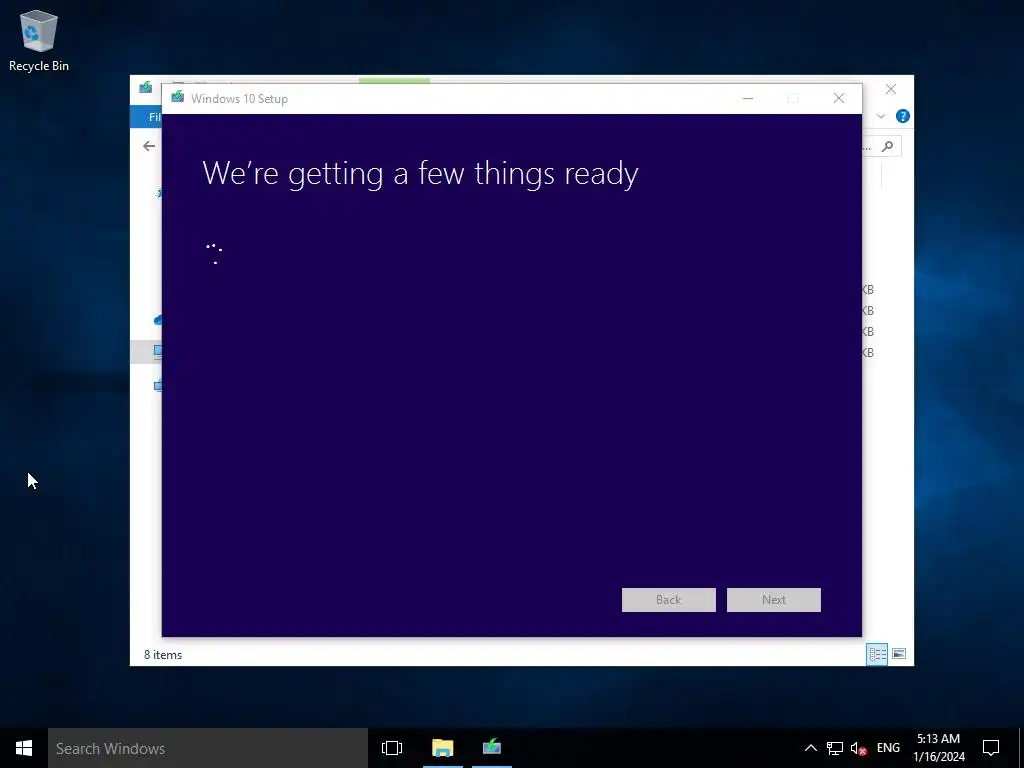Viewport: 1024px width, 768px height.
Task: Open the Recycle Bin desktop icon
Action: pos(39,40)
